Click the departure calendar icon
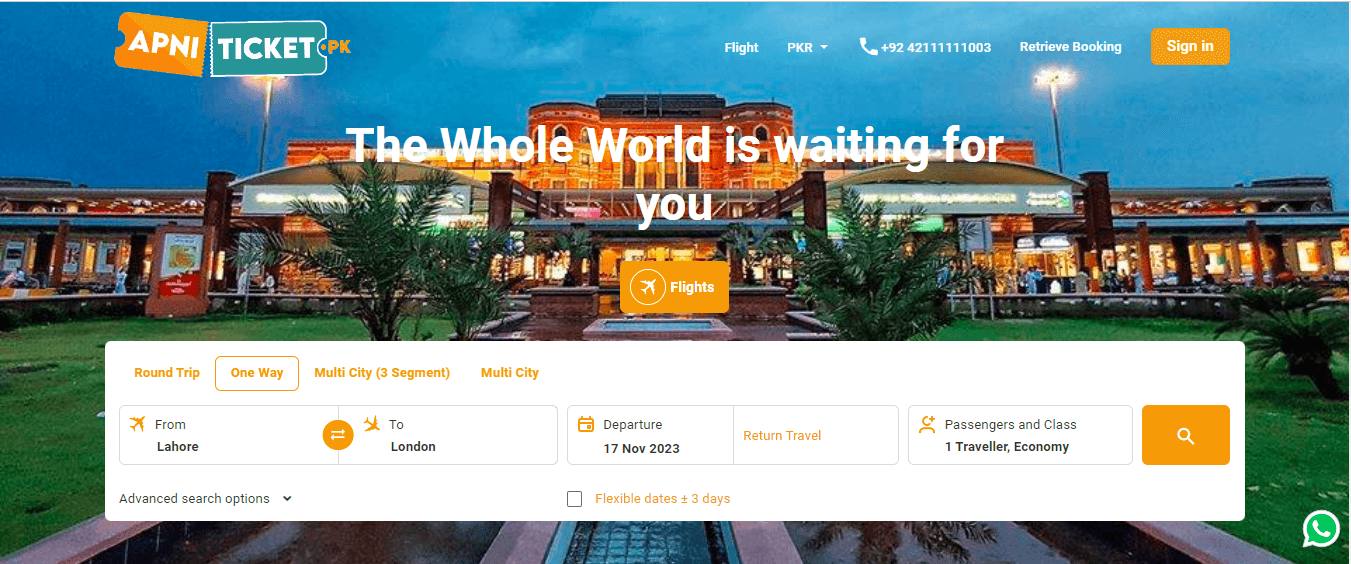1351x564 pixels. (x=586, y=424)
